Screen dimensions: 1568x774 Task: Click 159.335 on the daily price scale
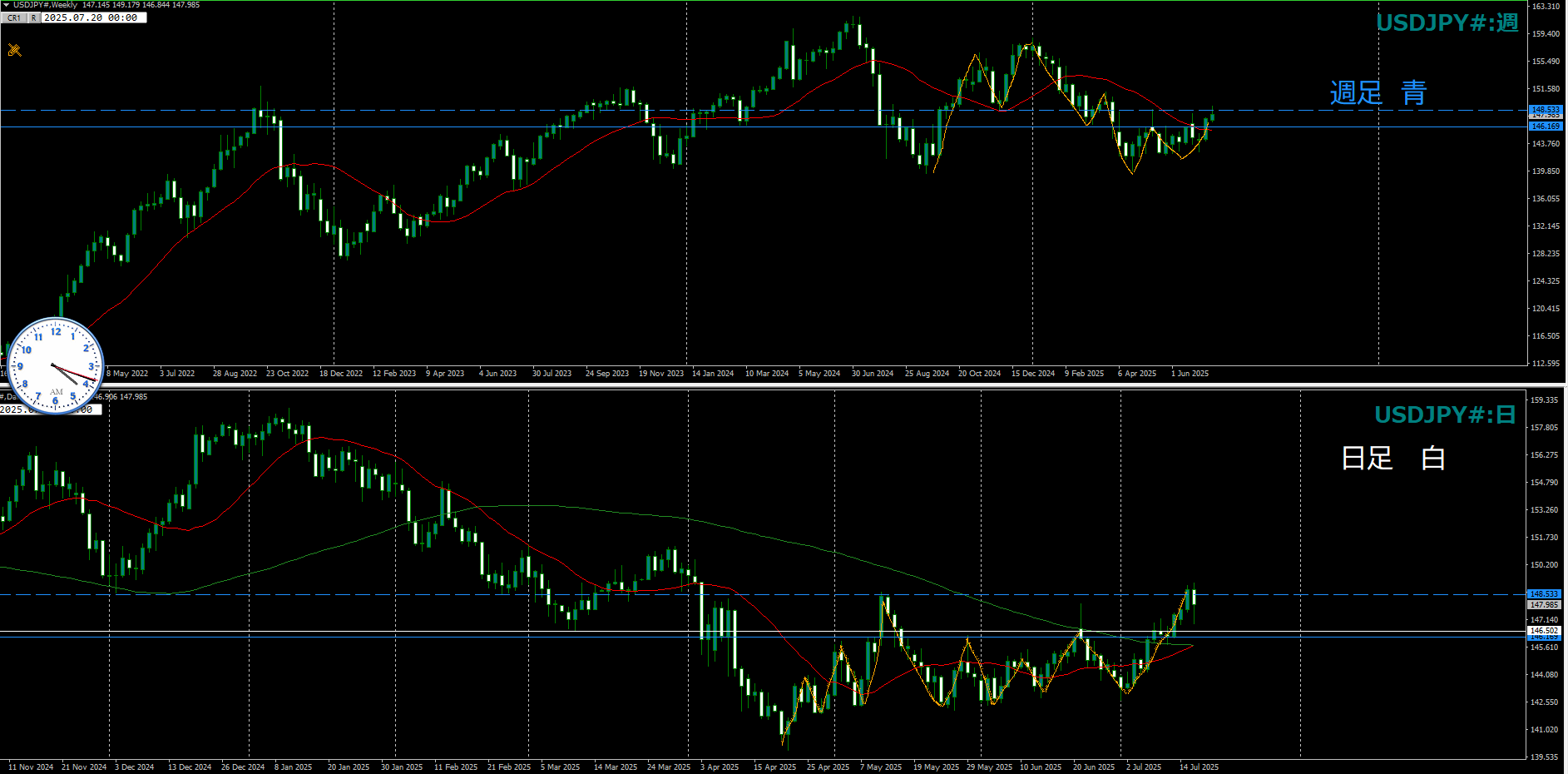[x=1544, y=400]
